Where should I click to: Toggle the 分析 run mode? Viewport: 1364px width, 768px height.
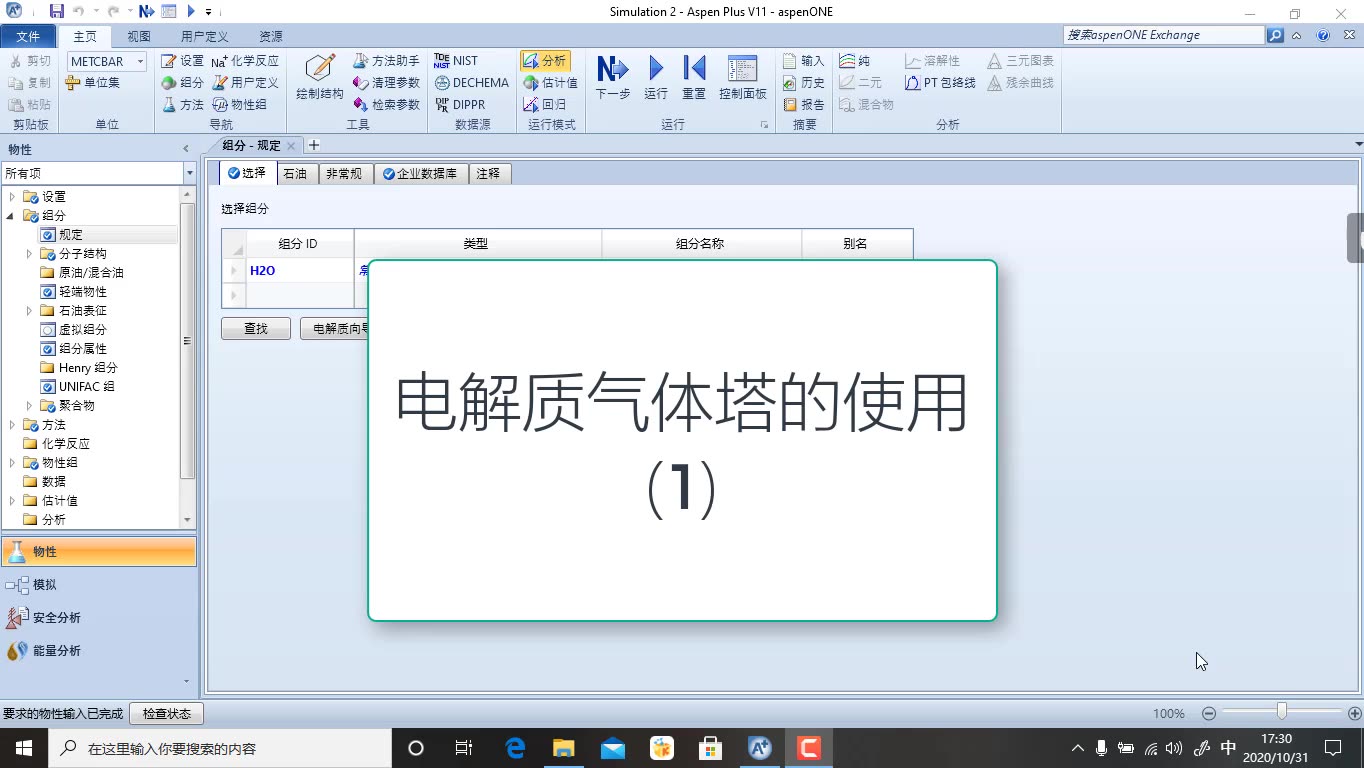point(549,60)
